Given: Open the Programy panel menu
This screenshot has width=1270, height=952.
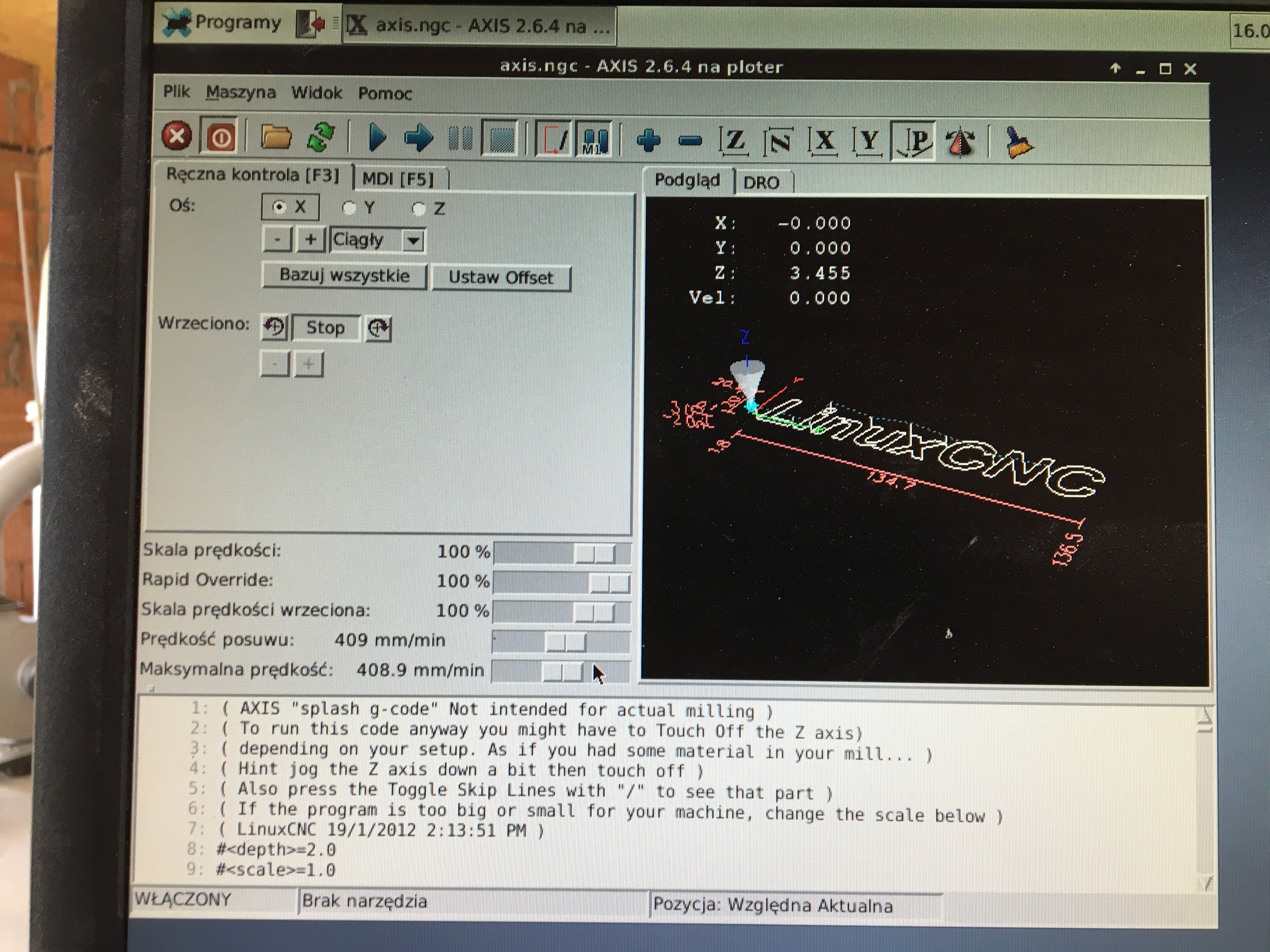Looking at the screenshot, I should [222, 23].
